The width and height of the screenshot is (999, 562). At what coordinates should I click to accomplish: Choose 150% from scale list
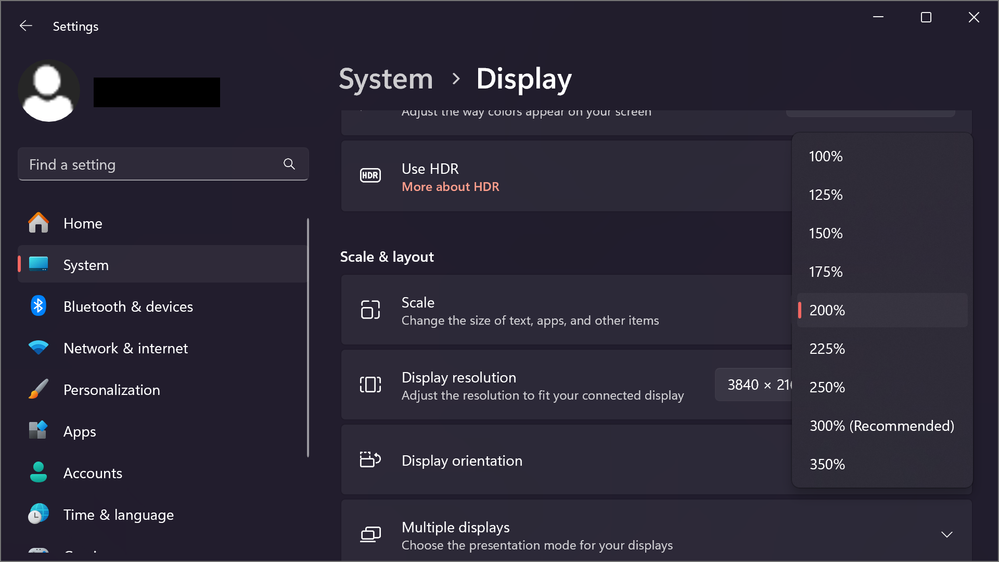point(826,233)
